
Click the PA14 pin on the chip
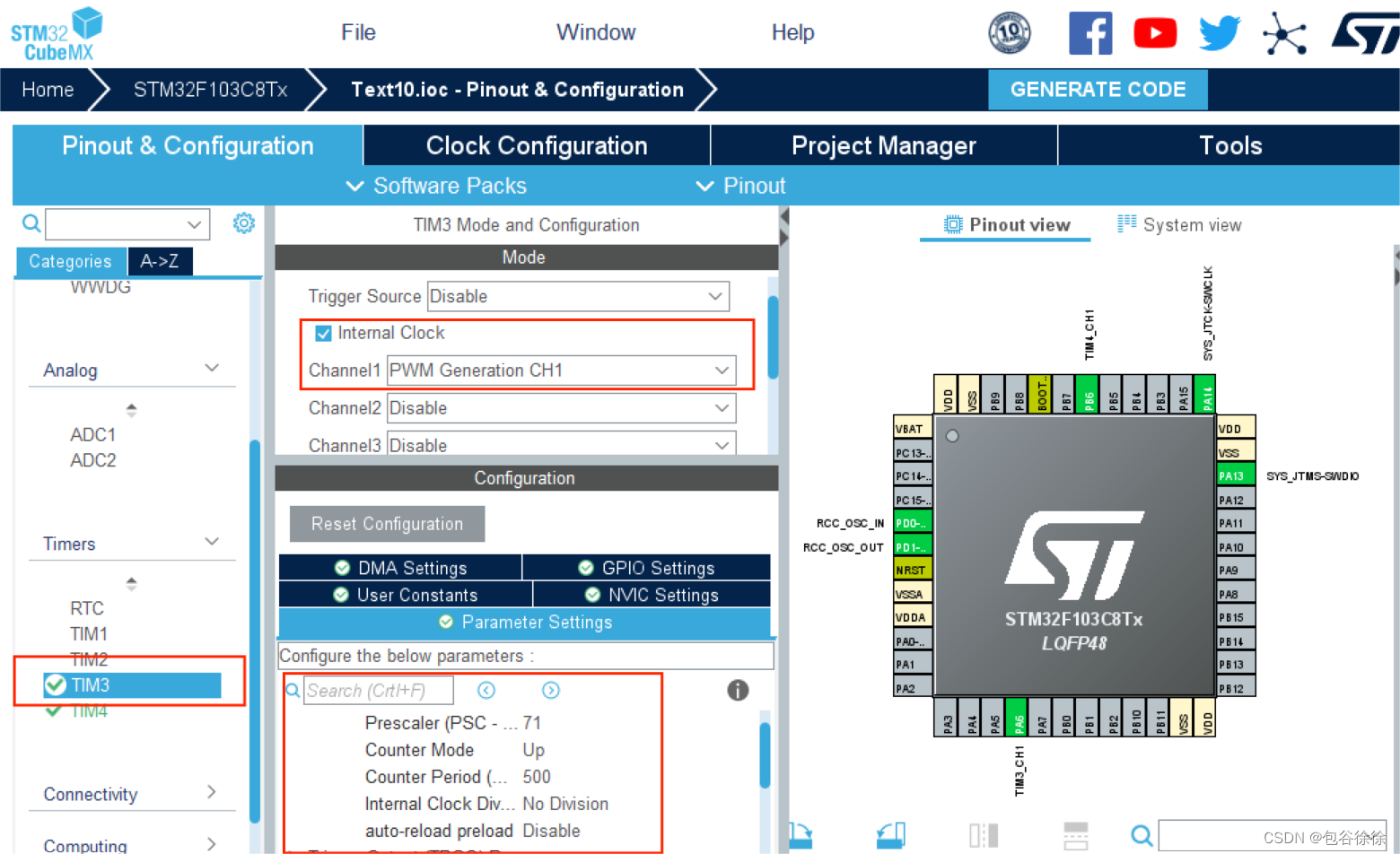(1207, 394)
